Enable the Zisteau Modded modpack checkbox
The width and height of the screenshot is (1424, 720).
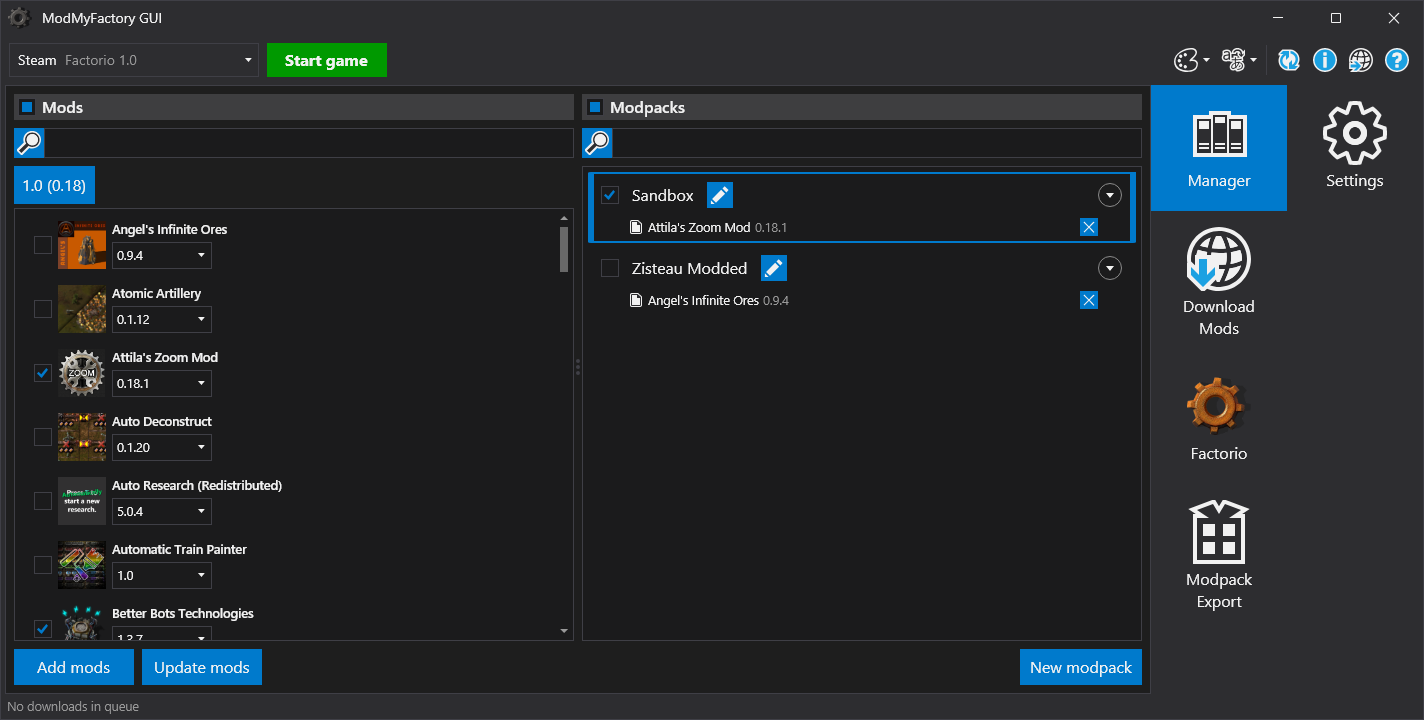pyautogui.click(x=610, y=268)
